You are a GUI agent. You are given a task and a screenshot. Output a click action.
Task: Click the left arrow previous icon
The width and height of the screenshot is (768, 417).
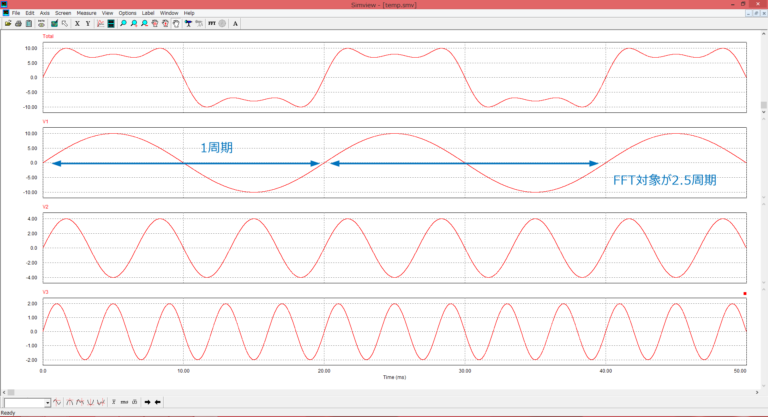tap(158, 402)
